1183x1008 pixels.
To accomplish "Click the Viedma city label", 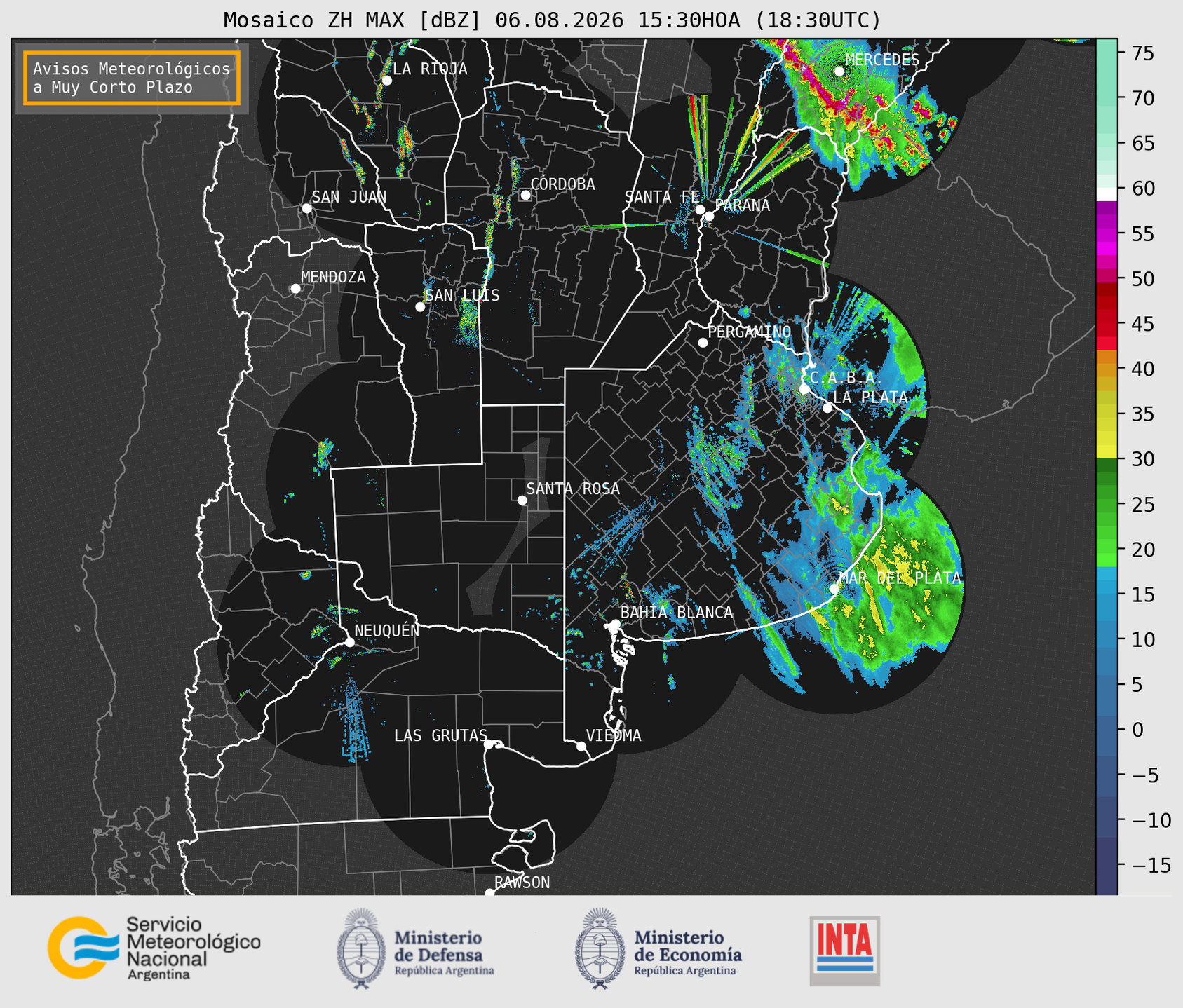I will tap(614, 735).
